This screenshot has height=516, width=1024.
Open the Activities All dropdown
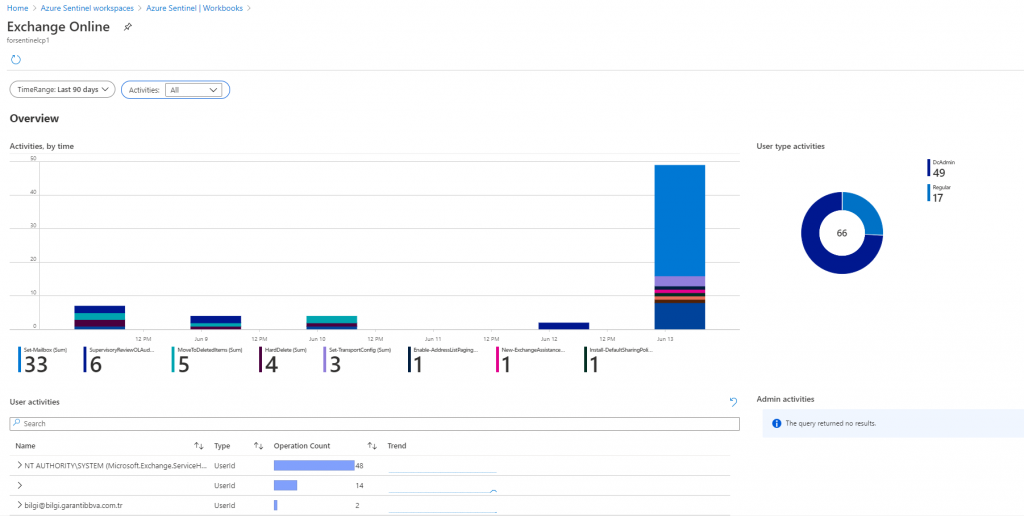[x=193, y=90]
